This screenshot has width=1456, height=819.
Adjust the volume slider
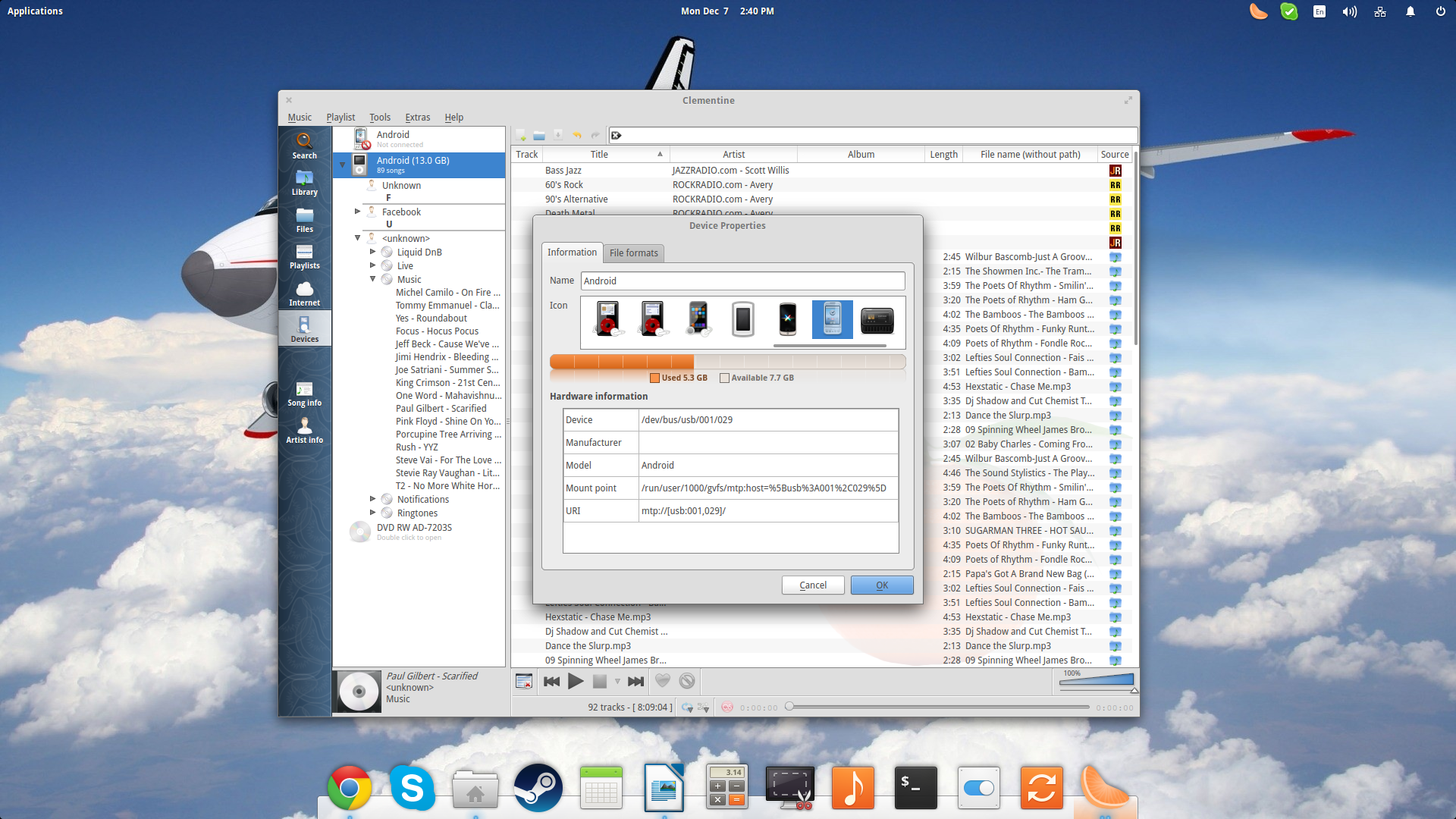click(x=1097, y=681)
